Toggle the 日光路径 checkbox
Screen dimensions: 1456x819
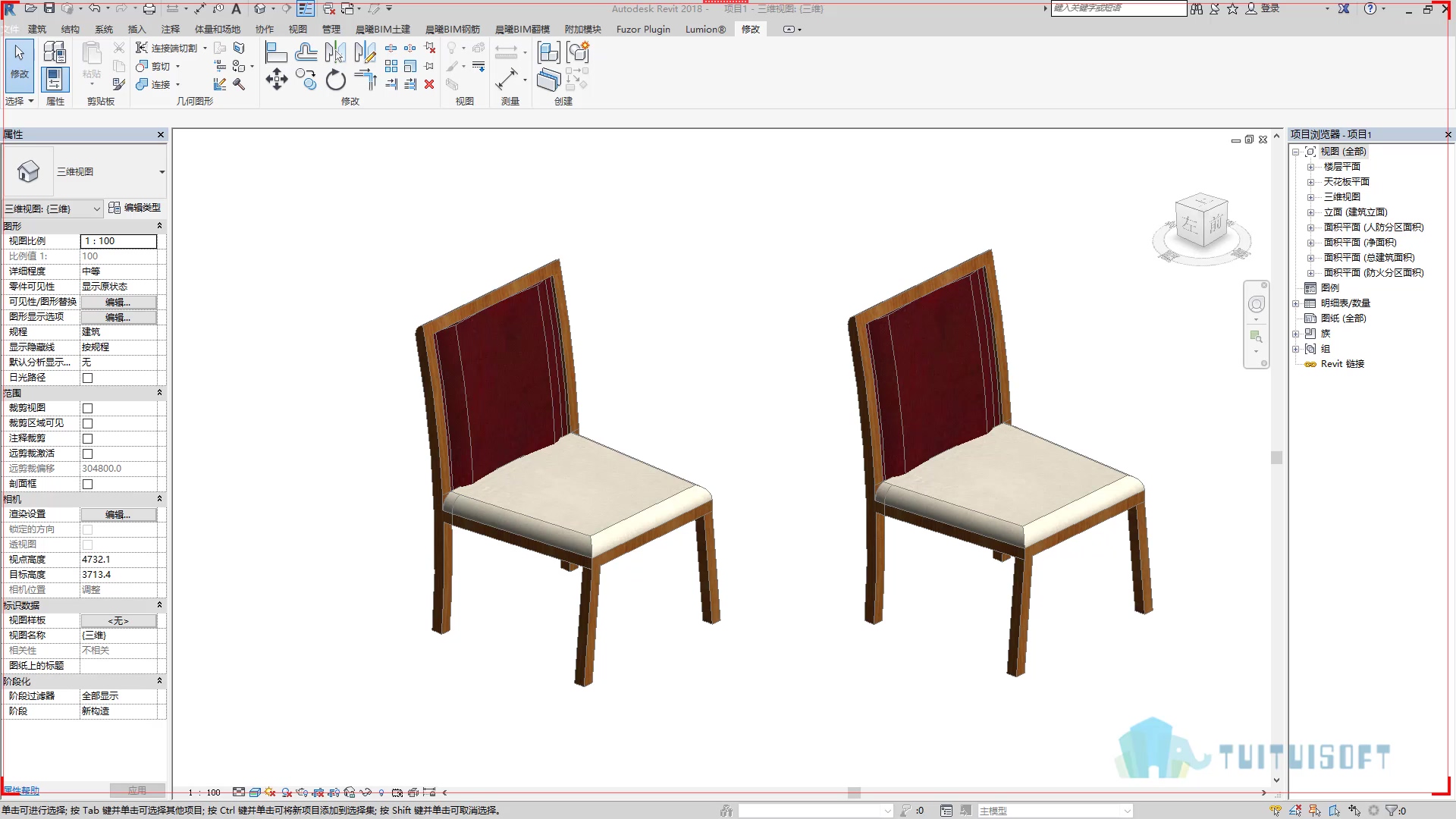tap(87, 378)
